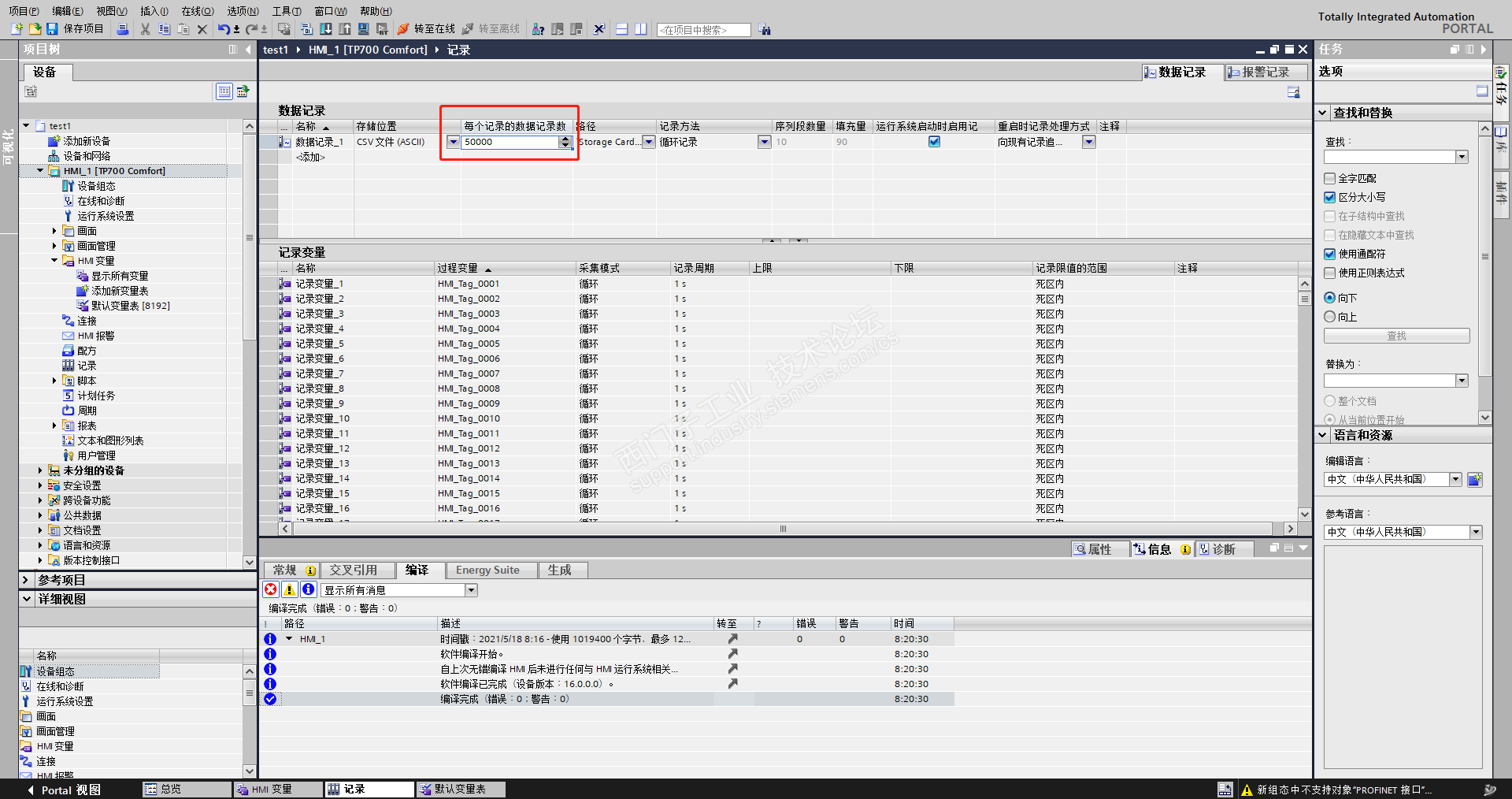1512x799 pixels.
Task: Click the records-per-log stepper arrows
Action: 565,142
